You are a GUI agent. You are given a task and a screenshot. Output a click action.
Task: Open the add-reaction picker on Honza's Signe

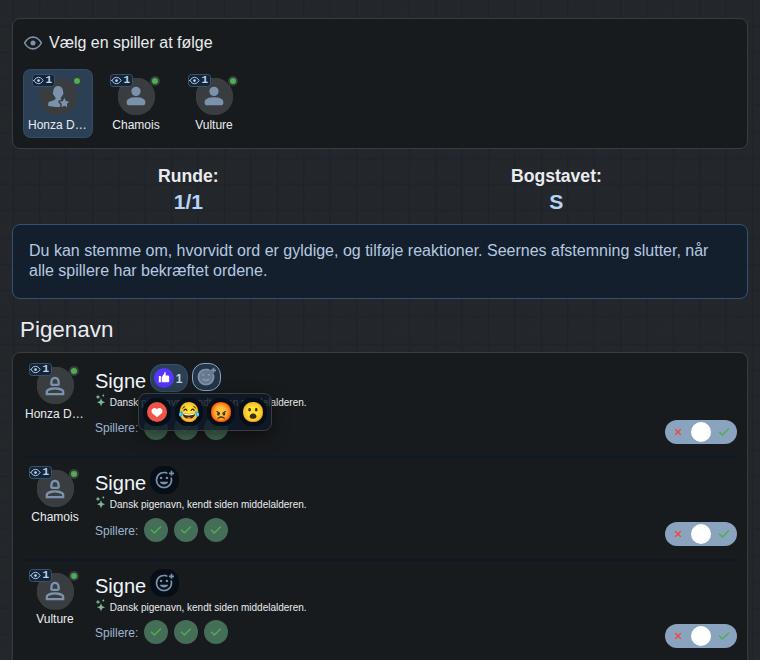pyautogui.click(x=206, y=377)
